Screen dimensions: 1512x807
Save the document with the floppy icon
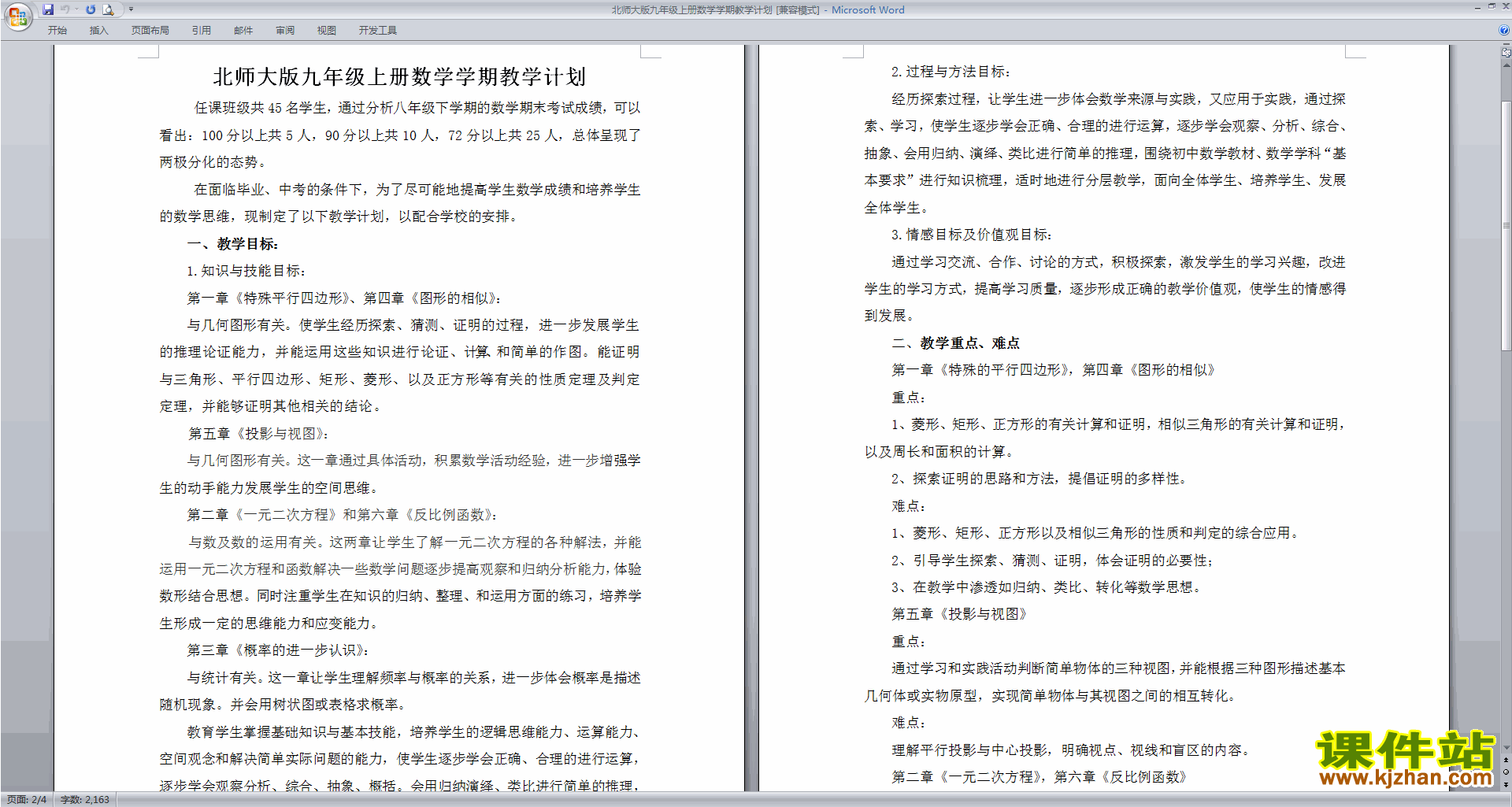pos(48,9)
